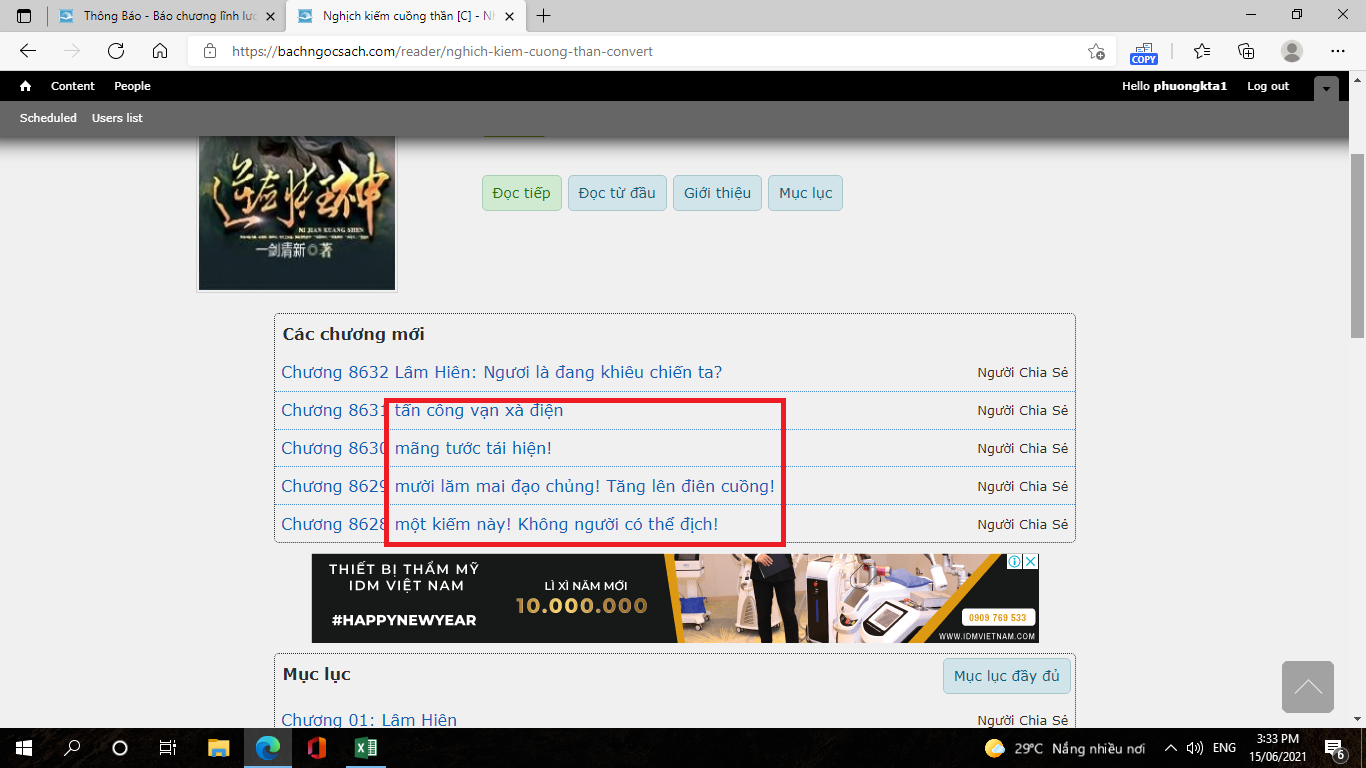1366x768 pixels.
Task: Click the COPY extension icon
Action: coord(1143,52)
